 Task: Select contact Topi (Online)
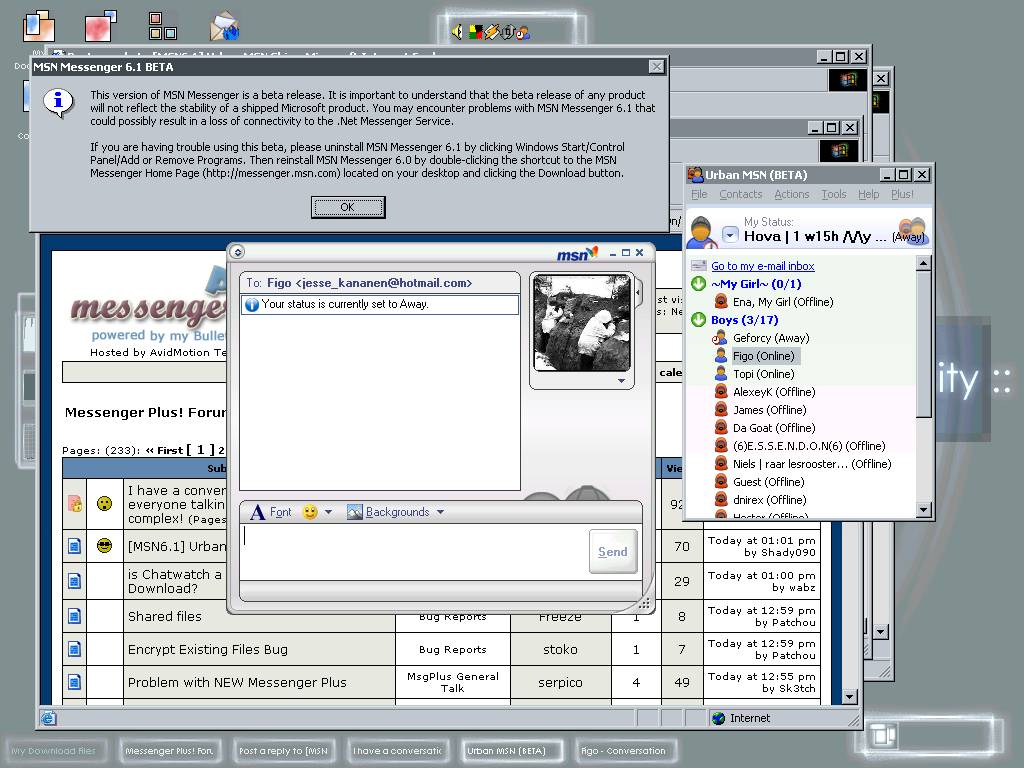(763, 374)
